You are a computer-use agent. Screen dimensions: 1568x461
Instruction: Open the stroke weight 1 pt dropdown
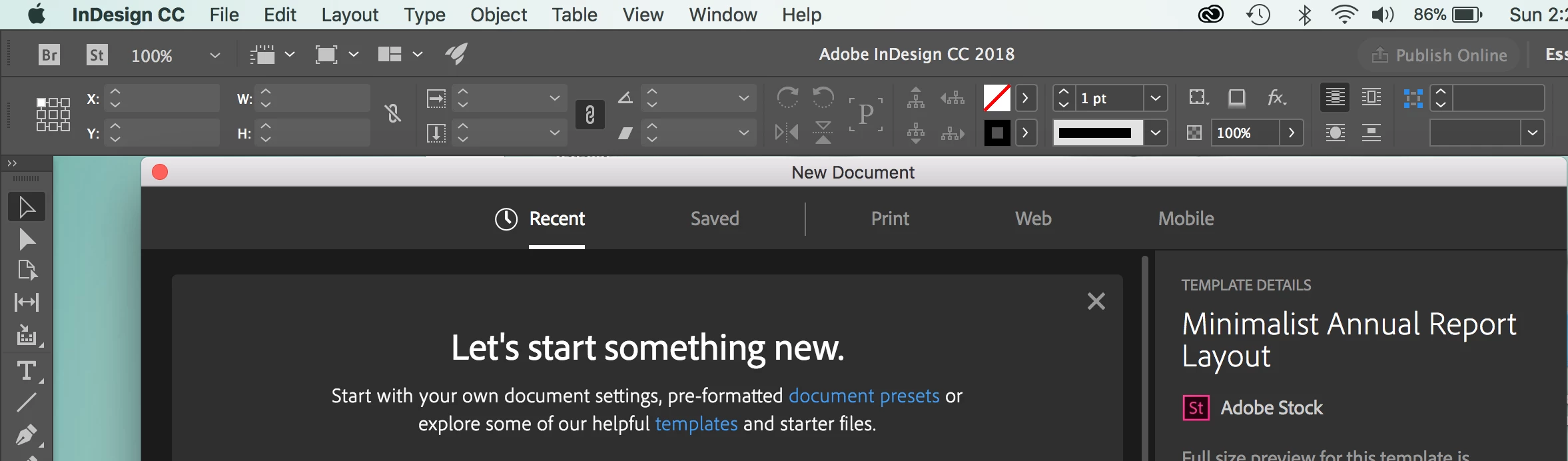[x=1156, y=98]
